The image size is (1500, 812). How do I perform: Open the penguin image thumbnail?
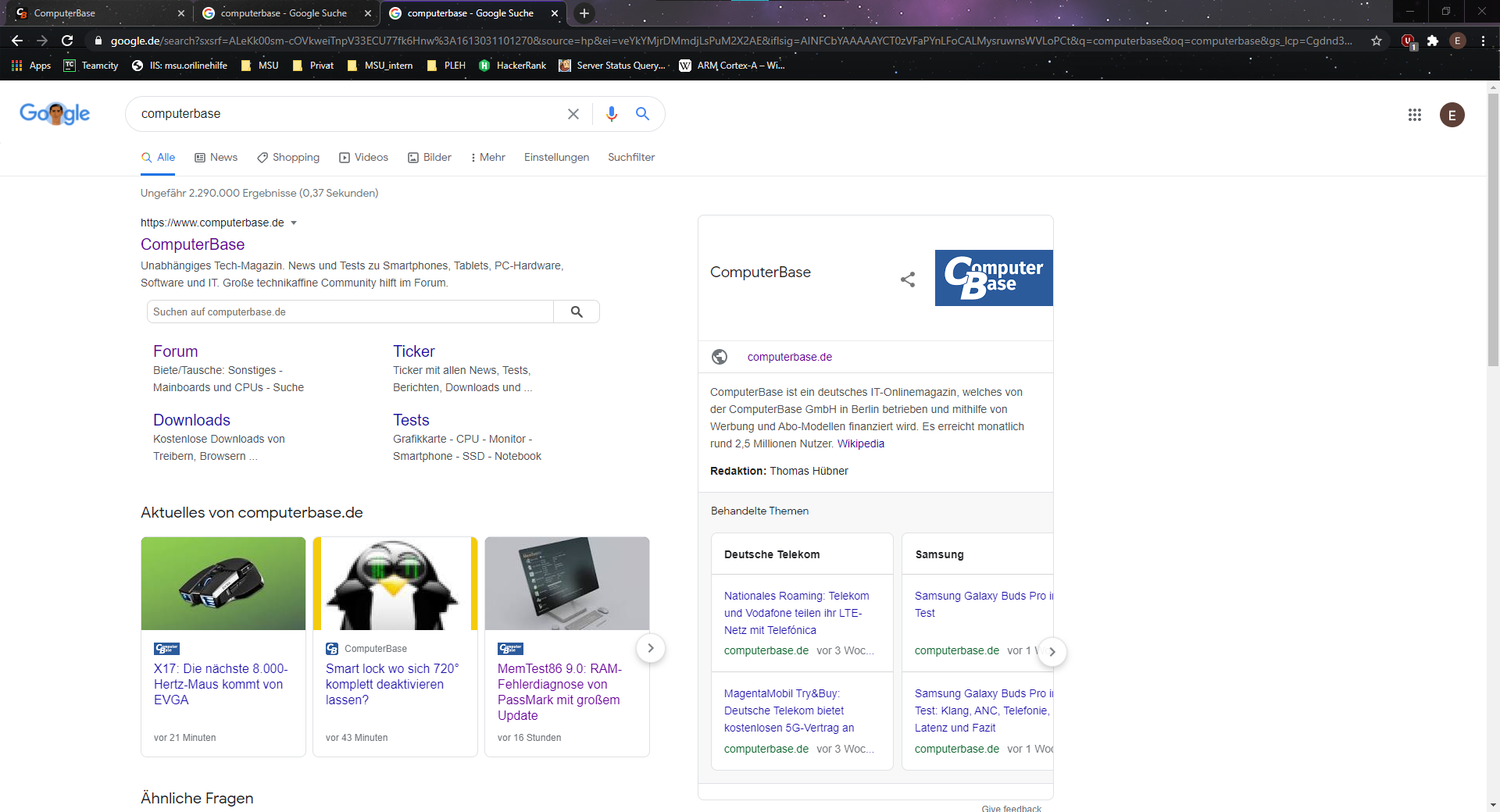[395, 583]
